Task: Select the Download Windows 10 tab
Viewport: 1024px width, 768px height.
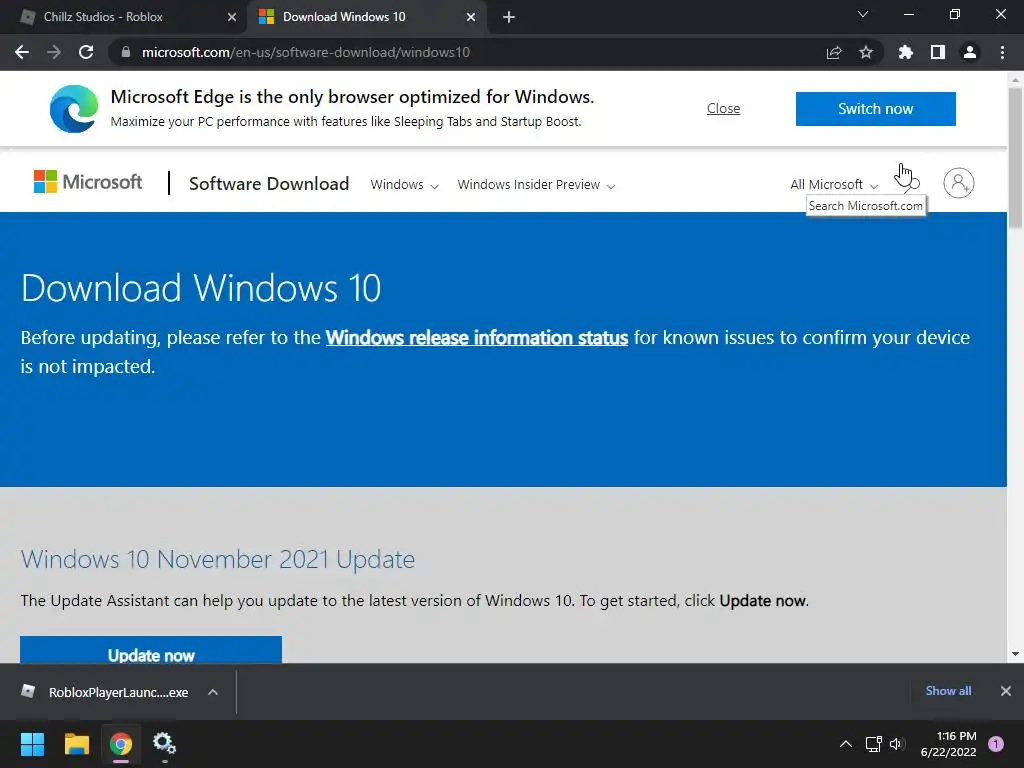Action: [x=366, y=17]
